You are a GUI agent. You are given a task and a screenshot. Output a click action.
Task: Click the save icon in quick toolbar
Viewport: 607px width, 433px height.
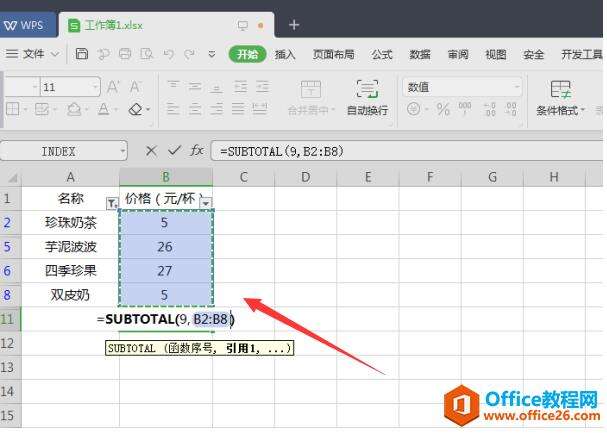tap(83, 54)
